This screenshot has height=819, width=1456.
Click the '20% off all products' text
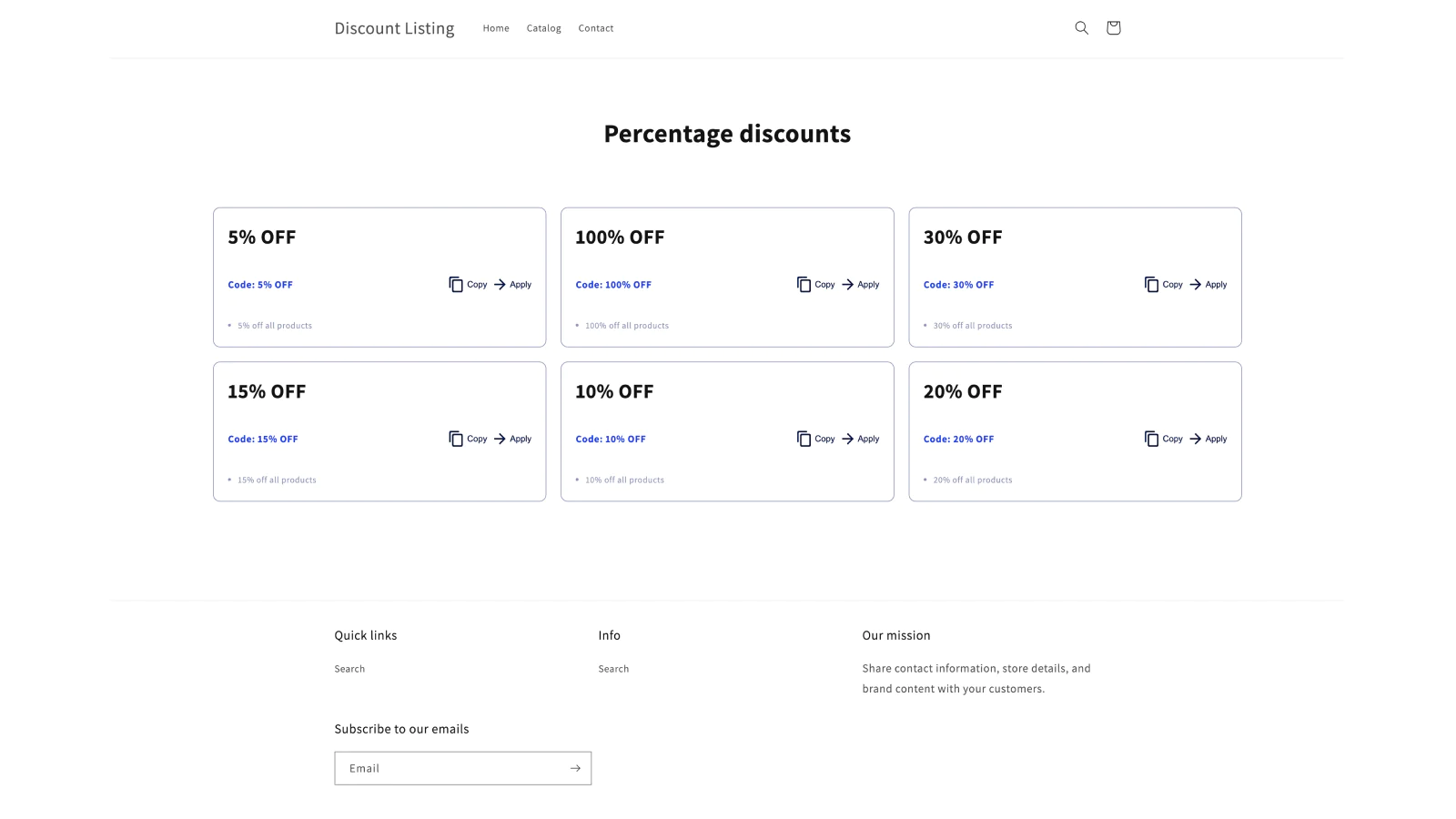coord(973,480)
